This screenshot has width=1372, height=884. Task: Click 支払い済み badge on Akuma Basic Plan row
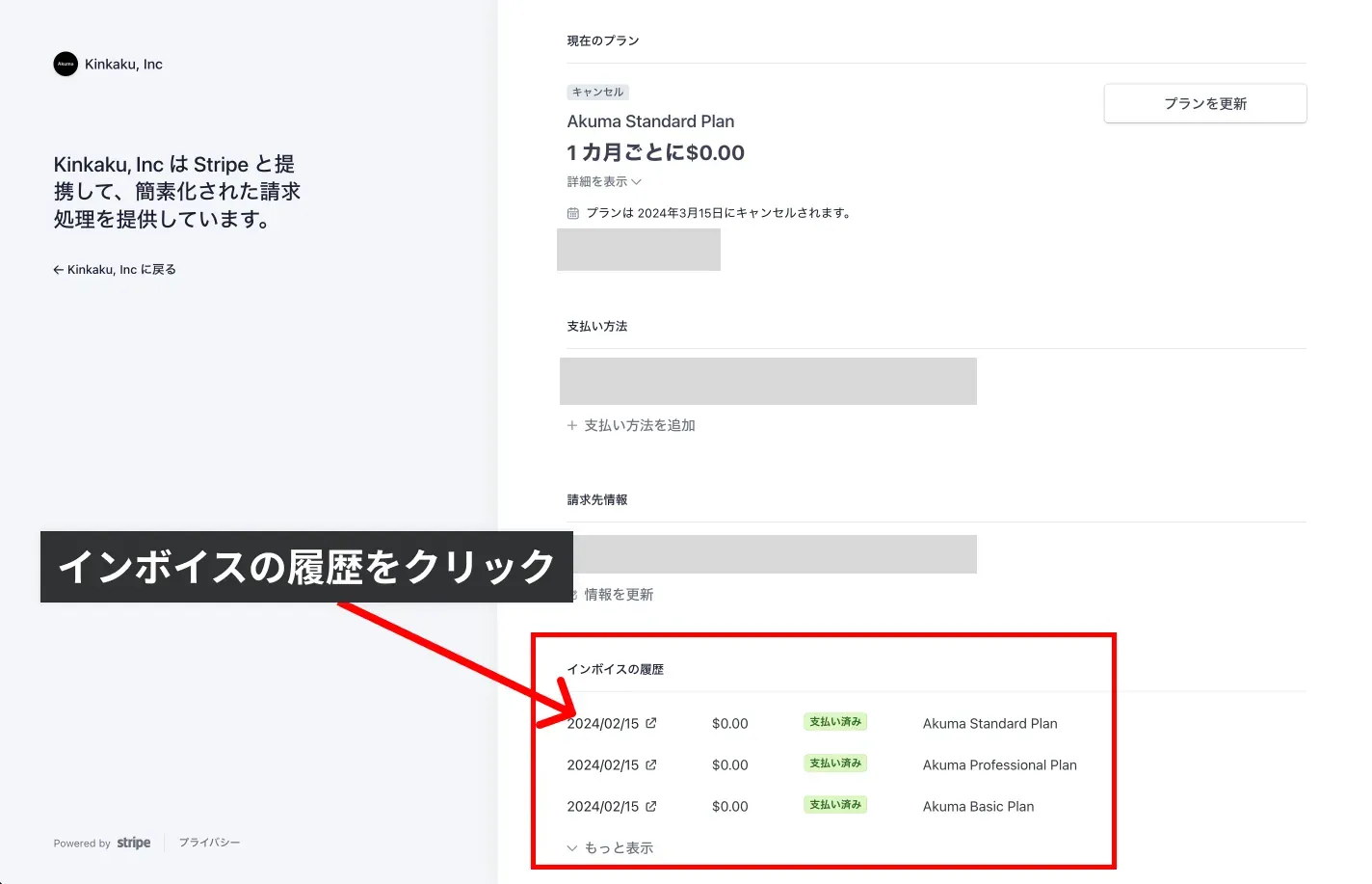coord(835,805)
